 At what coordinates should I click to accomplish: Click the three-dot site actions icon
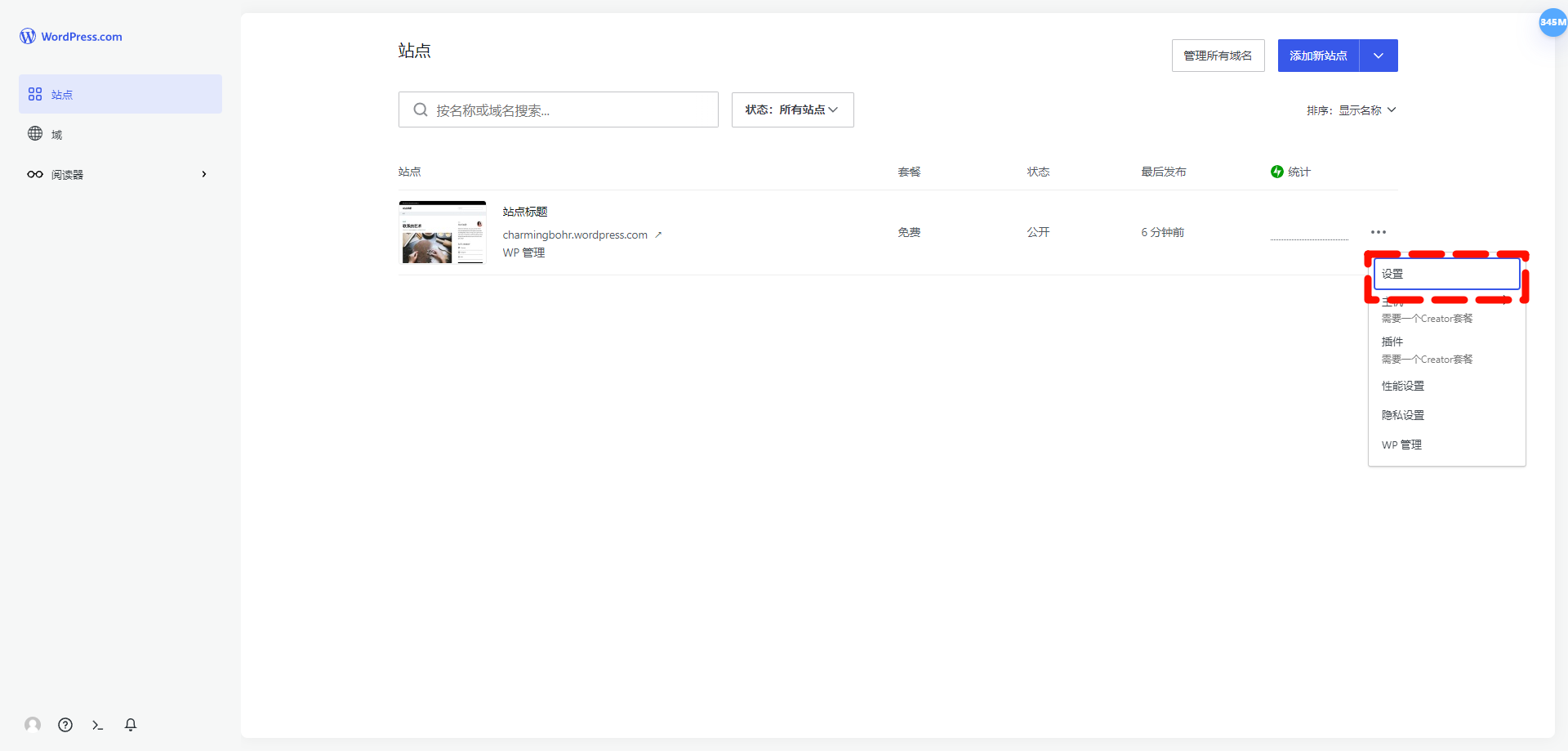1379,232
